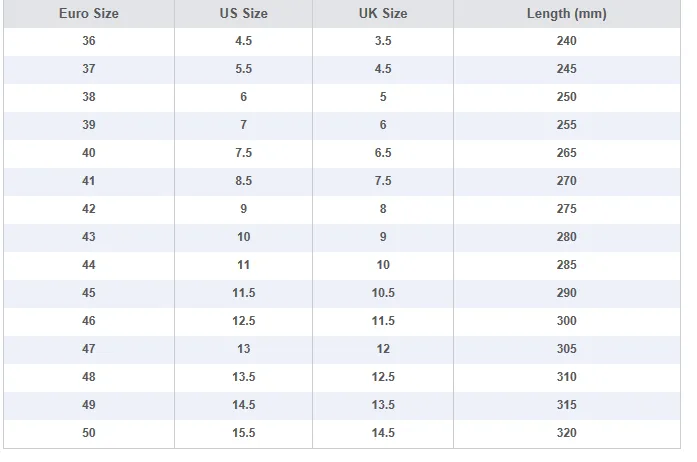Click the Euro Size column header
The height and width of the screenshot is (462, 697).
89,13
